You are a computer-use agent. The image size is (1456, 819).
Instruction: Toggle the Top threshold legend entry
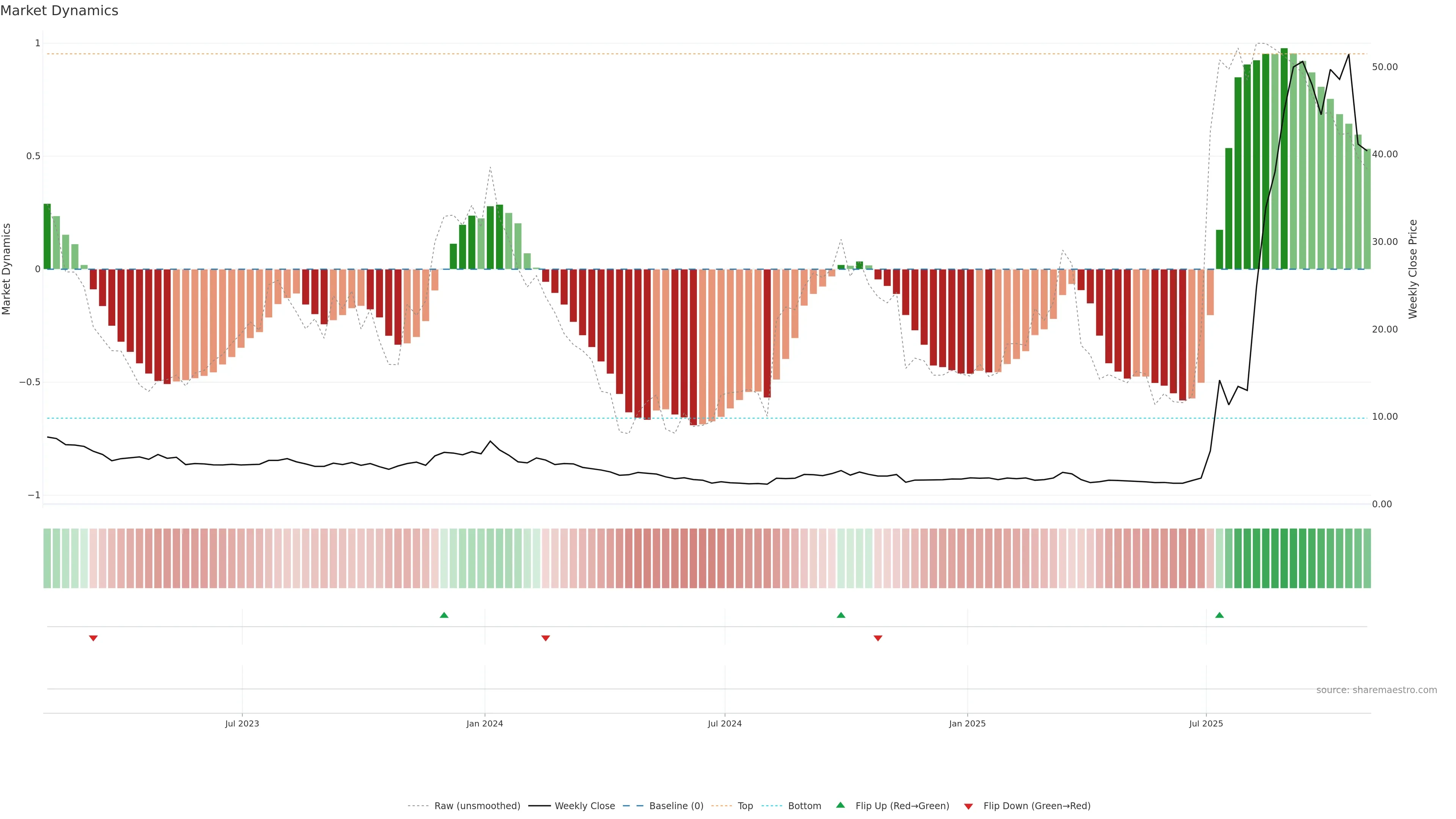coord(745,806)
